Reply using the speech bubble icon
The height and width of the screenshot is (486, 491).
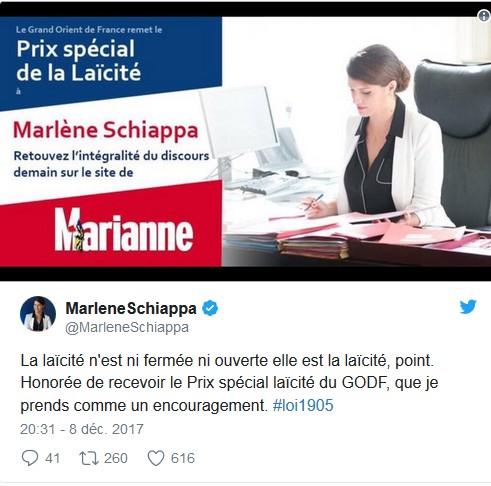(x=30, y=458)
